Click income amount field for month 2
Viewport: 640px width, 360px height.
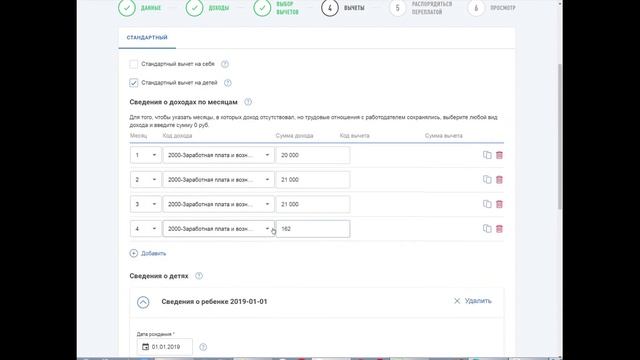pyautogui.click(x=313, y=180)
